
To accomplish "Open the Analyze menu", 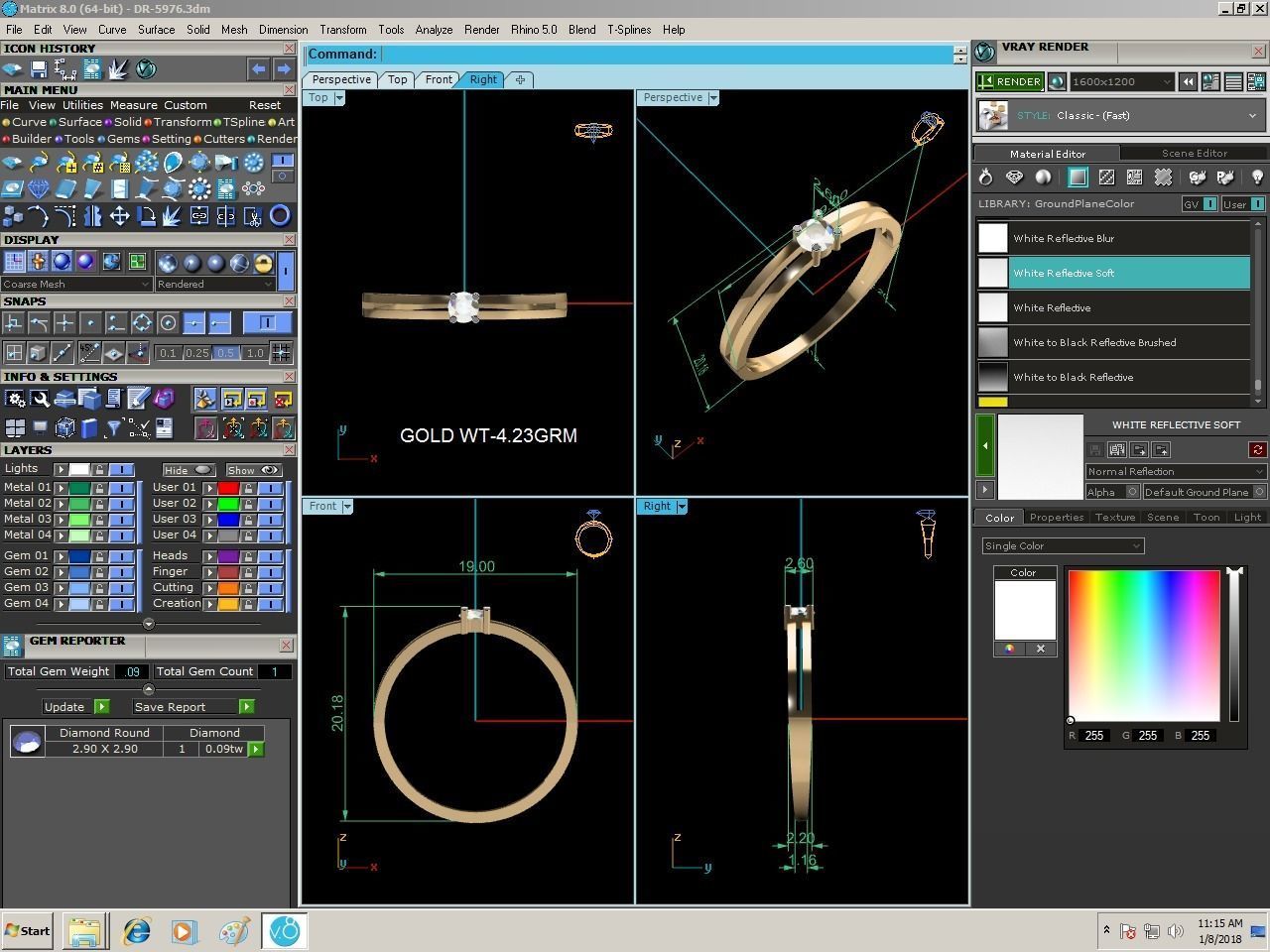I will 434,30.
